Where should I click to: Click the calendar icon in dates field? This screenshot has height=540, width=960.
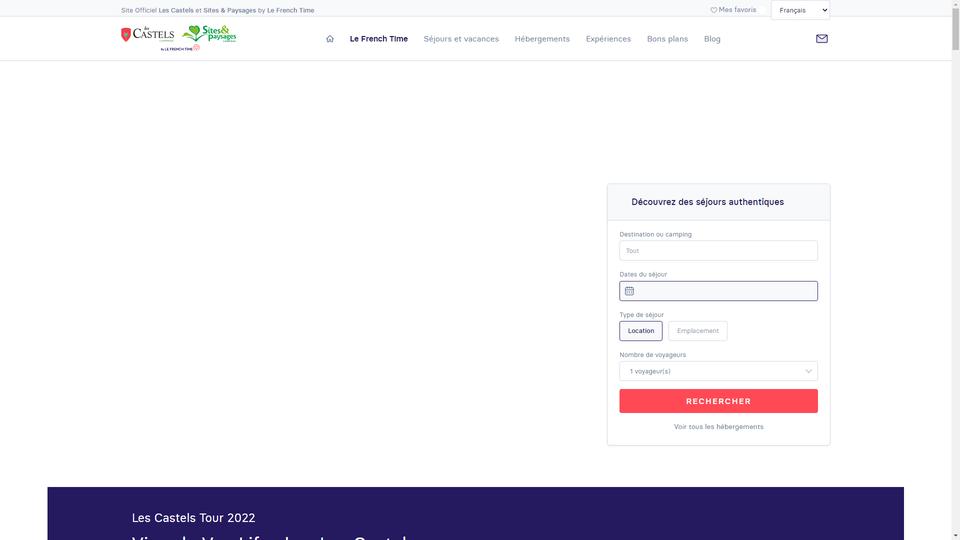click(629, 291)
